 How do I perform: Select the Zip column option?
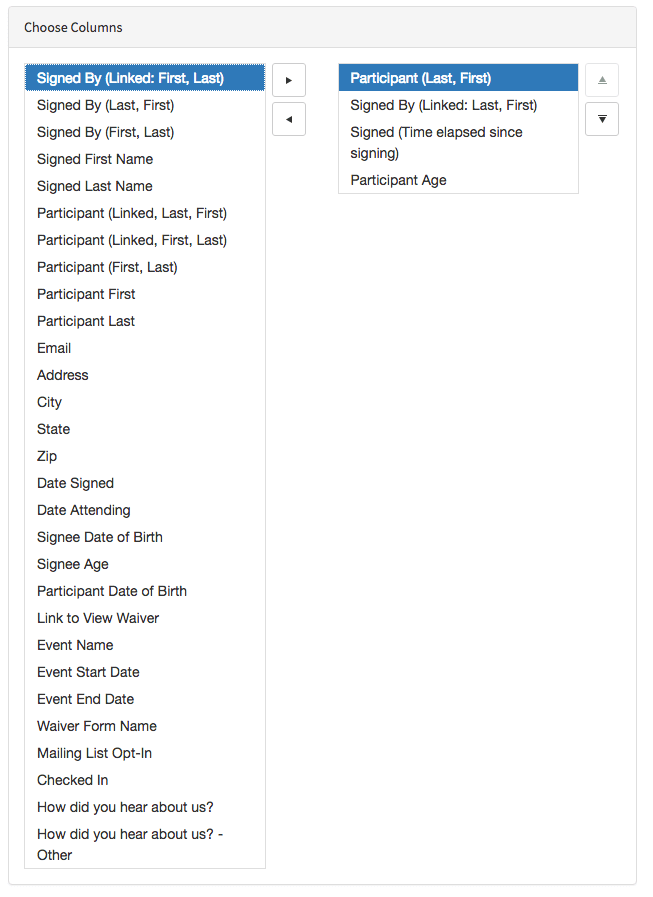47,456
